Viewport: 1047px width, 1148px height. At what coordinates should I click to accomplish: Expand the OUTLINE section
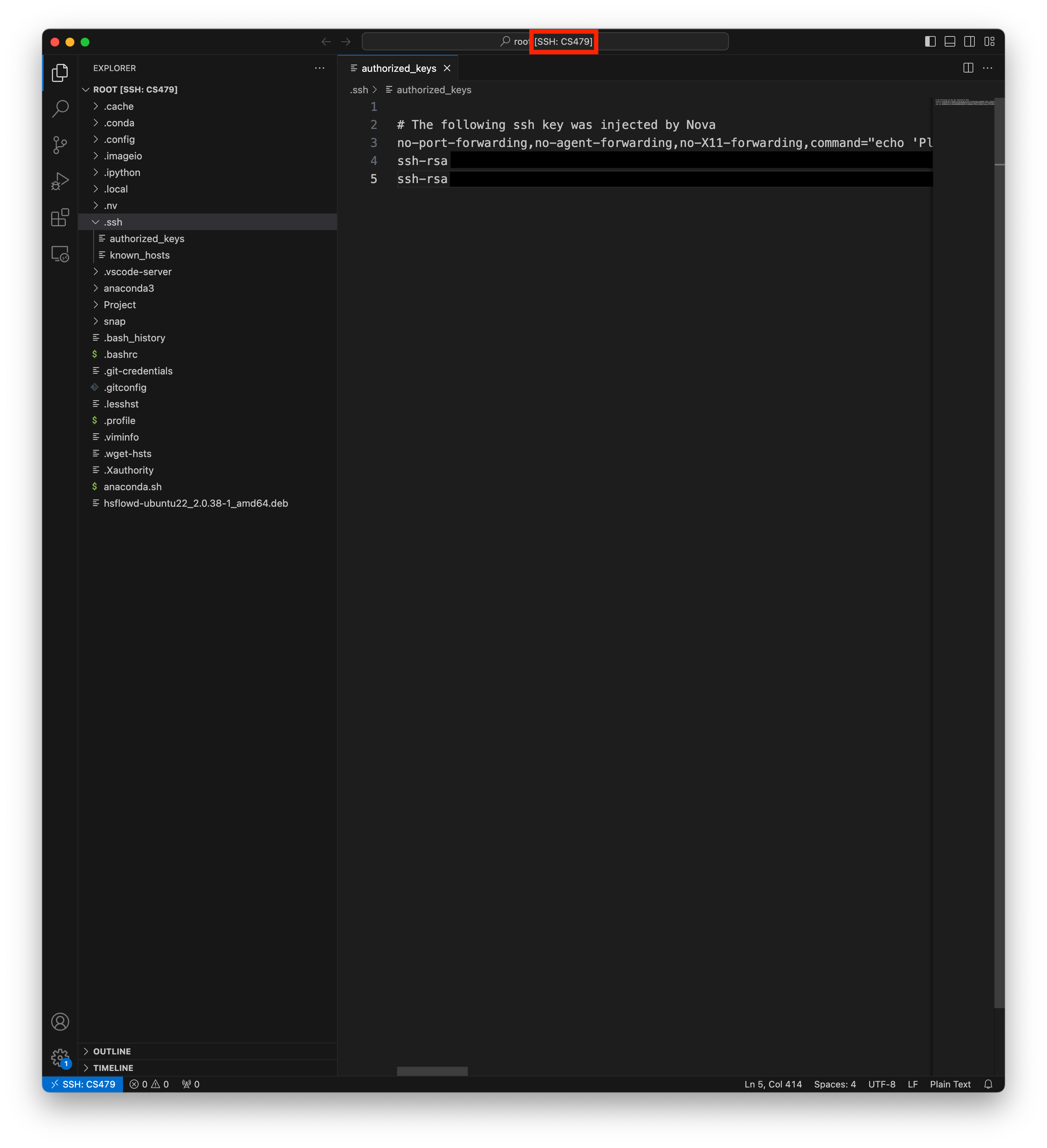(112, 1051)
